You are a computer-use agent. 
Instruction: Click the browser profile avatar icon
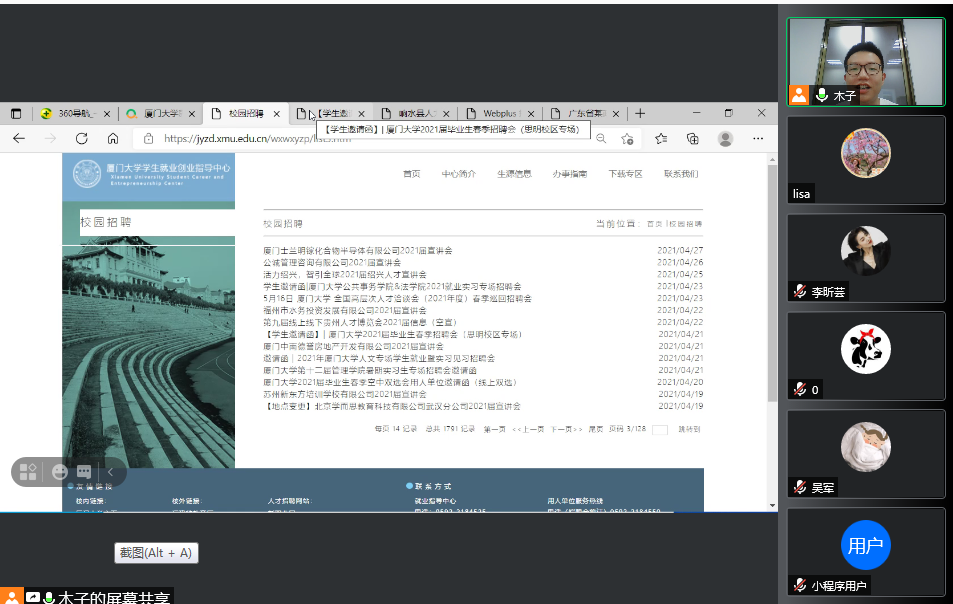click(725, 139)
